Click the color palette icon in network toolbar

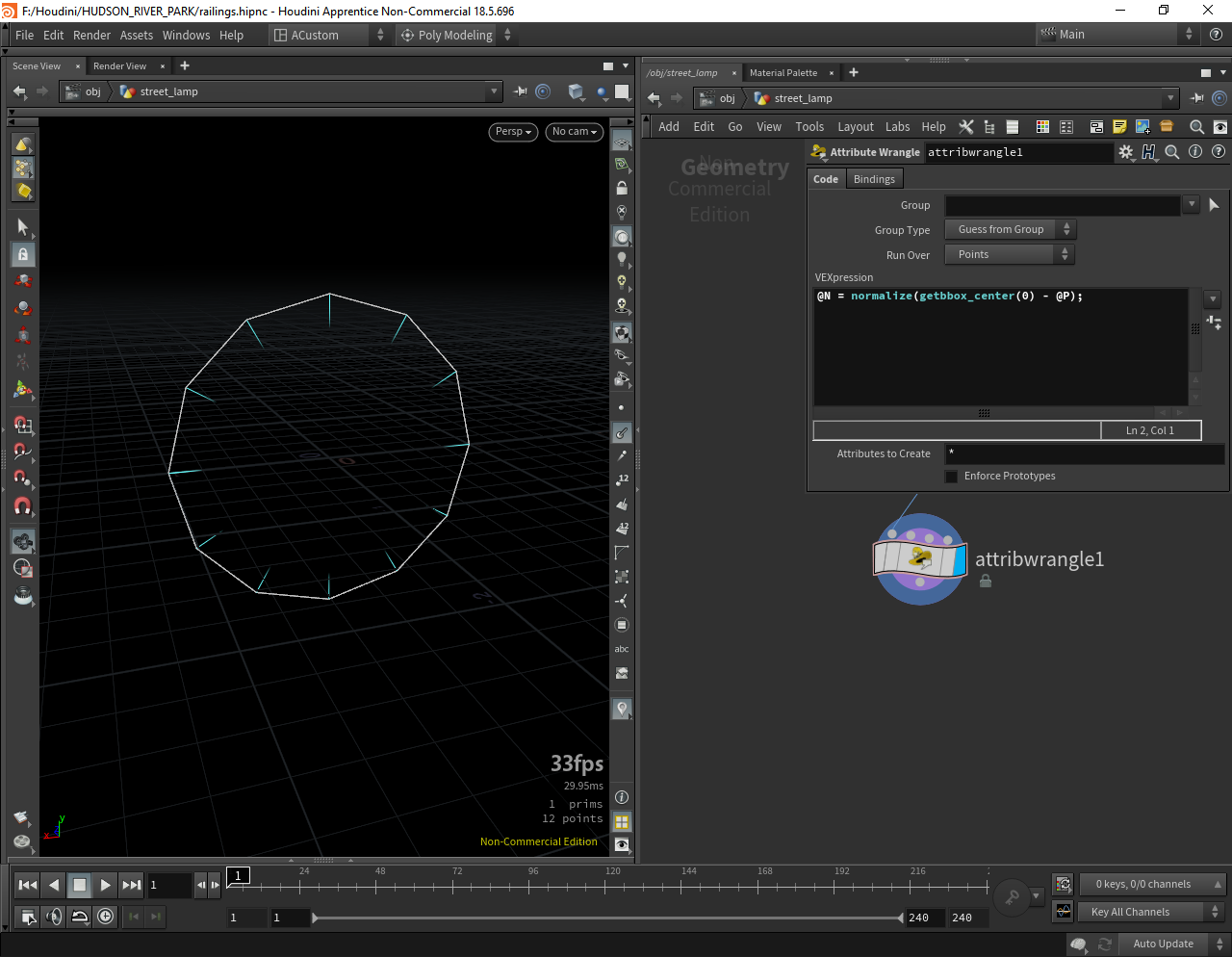pyautogui.click(x=1042, y=127)
